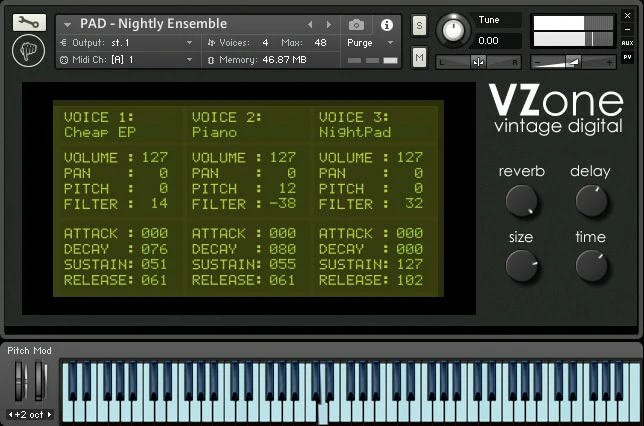Click the L-R pan slider
The image size is (644, 426).
pos(478,62)
